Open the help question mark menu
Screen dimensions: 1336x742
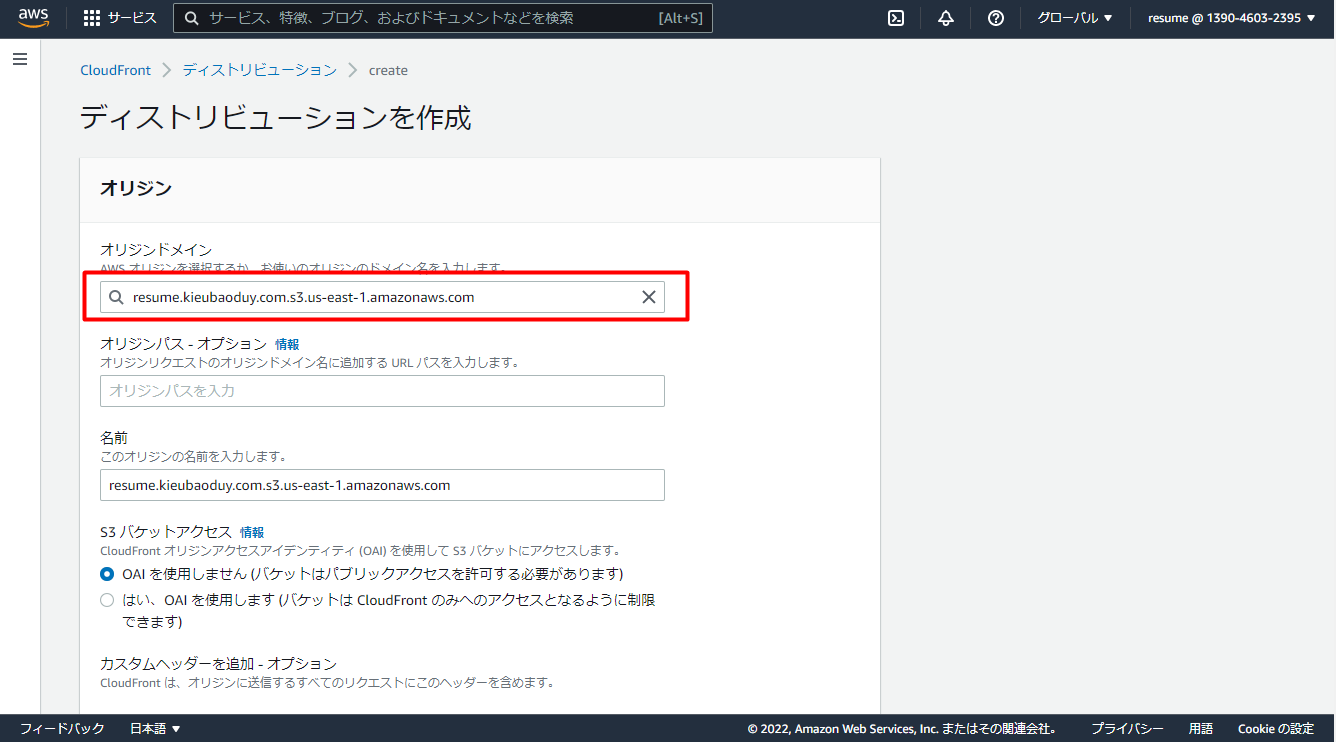996,18
